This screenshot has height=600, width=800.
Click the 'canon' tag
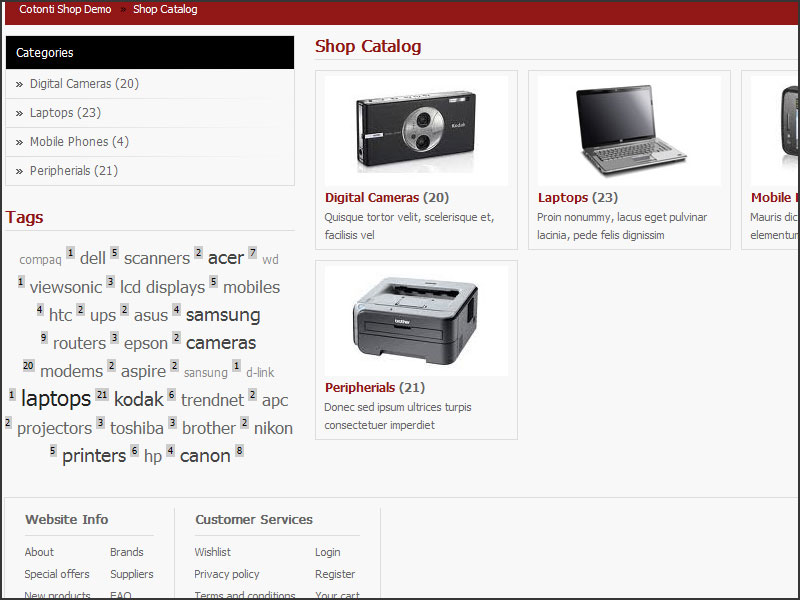pyautogui.click(x=205, y=457)
